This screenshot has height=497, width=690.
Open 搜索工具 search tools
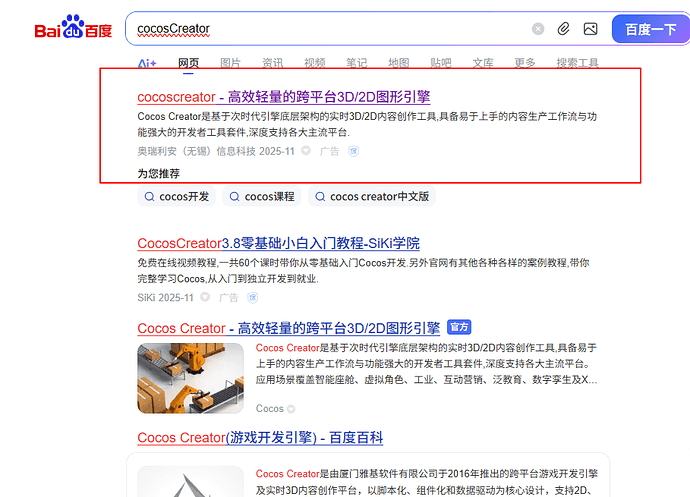pyautogui.click(x=577, y=63)
